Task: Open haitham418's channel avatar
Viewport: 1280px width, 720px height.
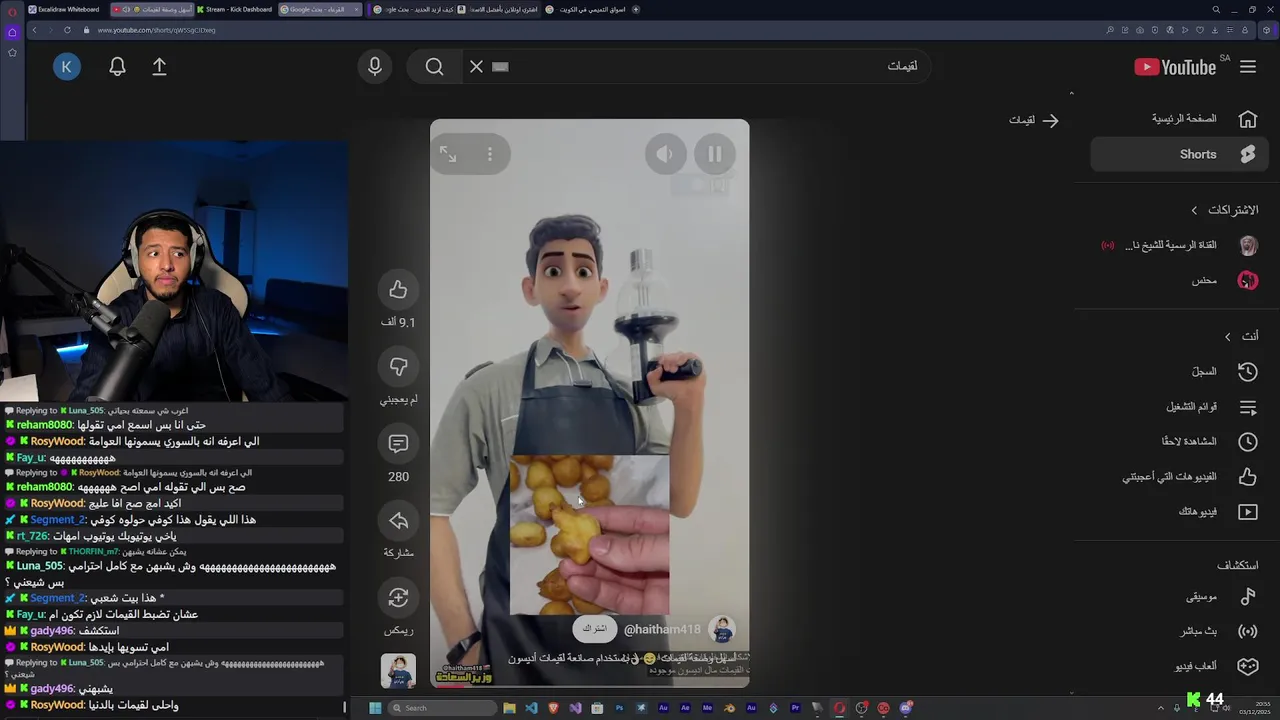Action: [x=722, y=629]
